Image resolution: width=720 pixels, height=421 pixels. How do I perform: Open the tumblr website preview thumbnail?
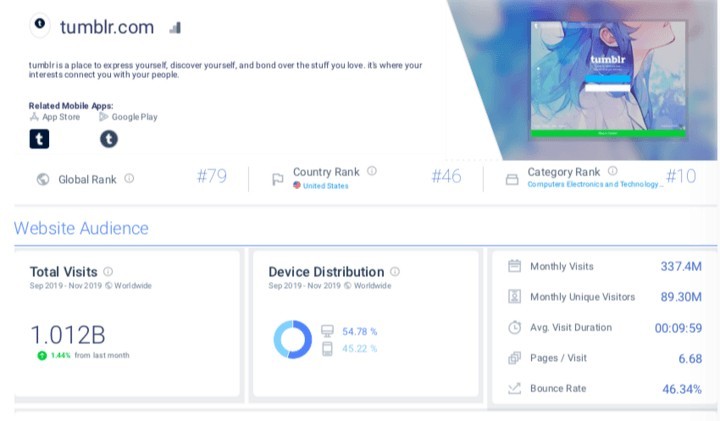(x=608, y=79)
